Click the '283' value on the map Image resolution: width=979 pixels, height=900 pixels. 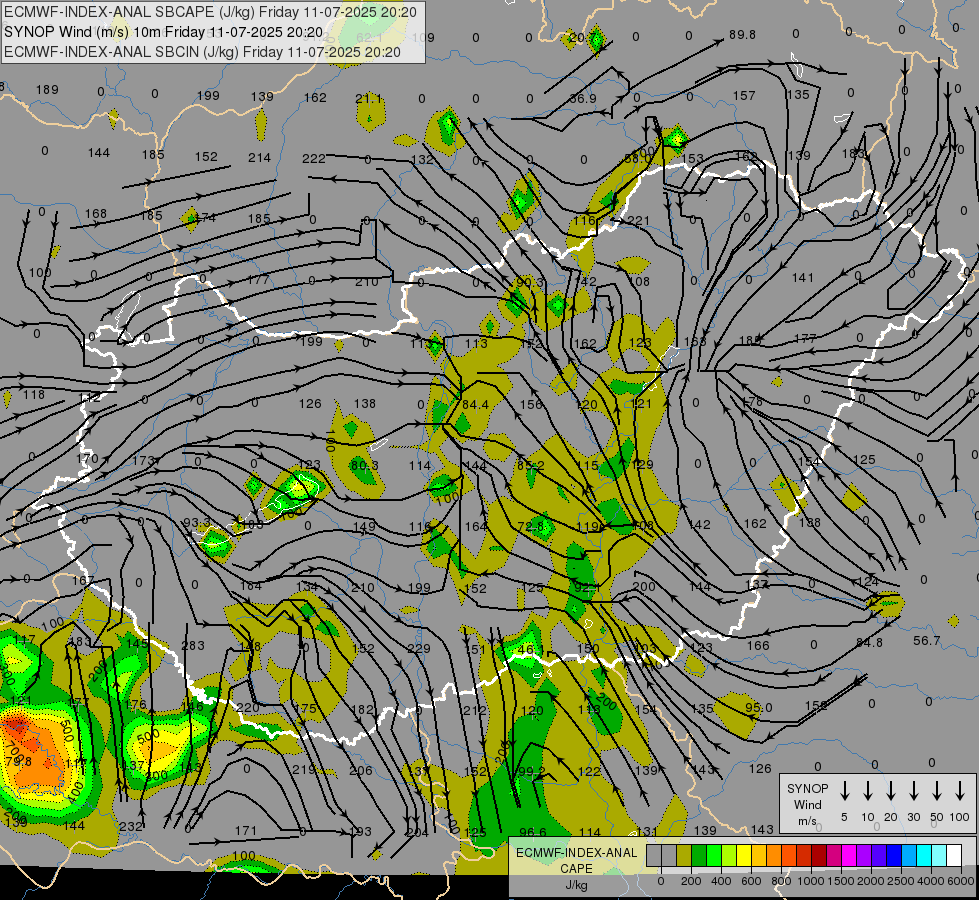click(193, 645)
